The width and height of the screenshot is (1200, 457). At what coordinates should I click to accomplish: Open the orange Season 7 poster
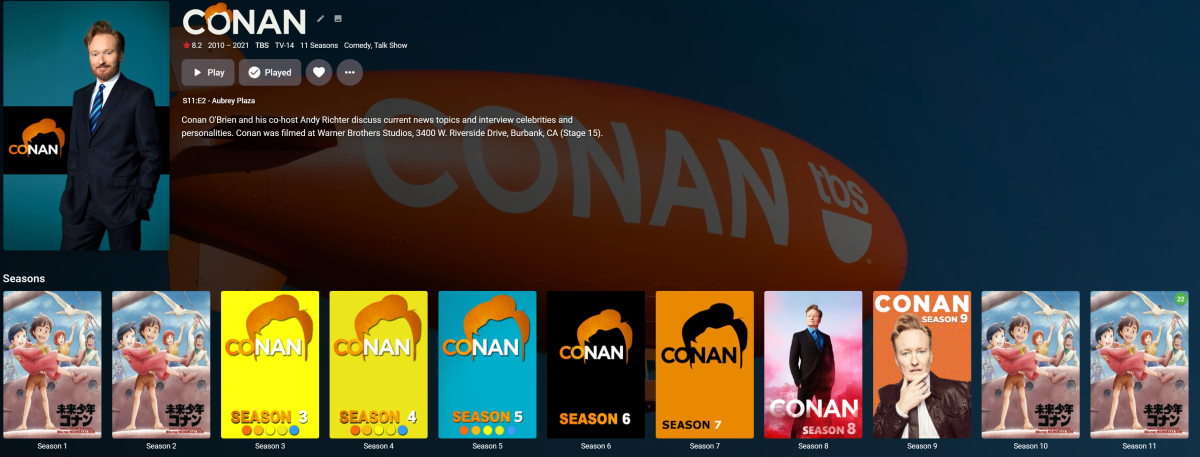(705, 365)
